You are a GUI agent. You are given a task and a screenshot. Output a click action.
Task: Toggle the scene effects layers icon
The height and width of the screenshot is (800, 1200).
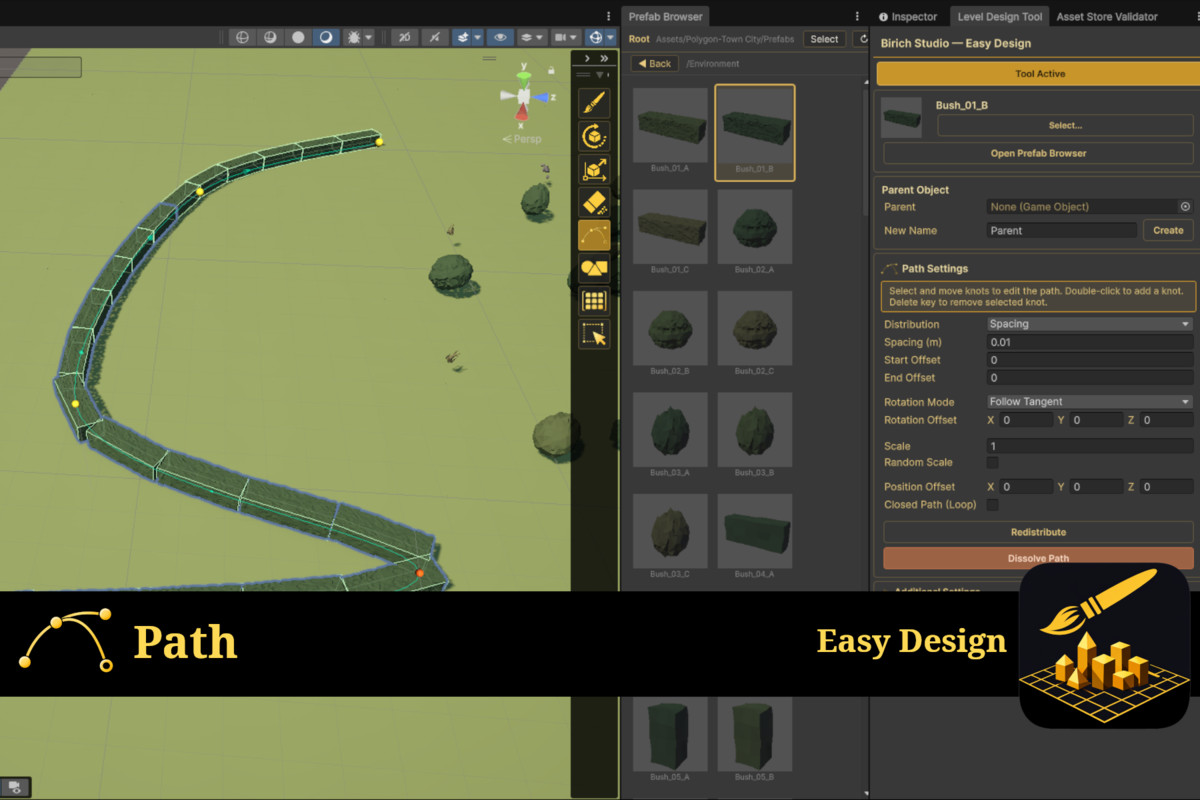tap(462, 37)
